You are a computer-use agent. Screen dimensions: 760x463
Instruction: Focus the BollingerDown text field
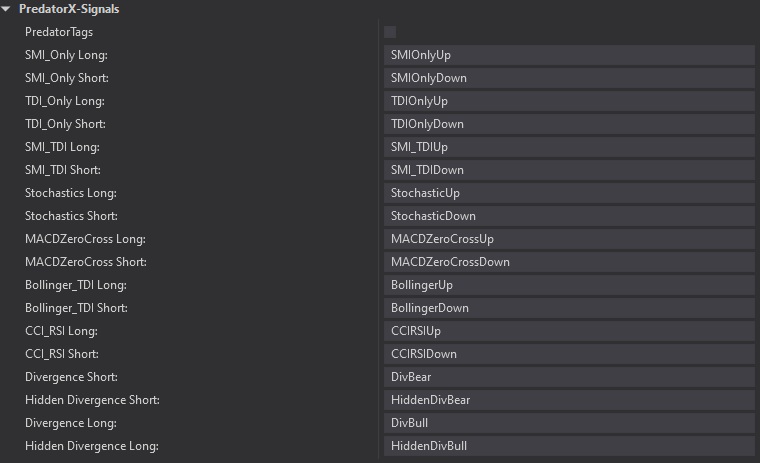click(x=568, y=308)
